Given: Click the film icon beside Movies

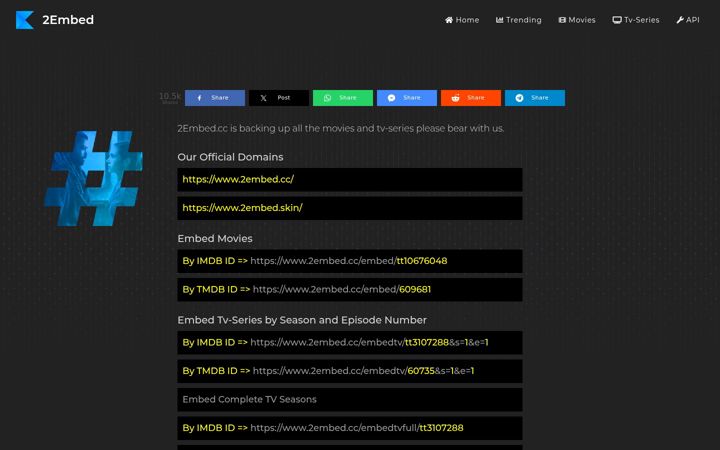Looking at the screenshot, I should point(562,20).
